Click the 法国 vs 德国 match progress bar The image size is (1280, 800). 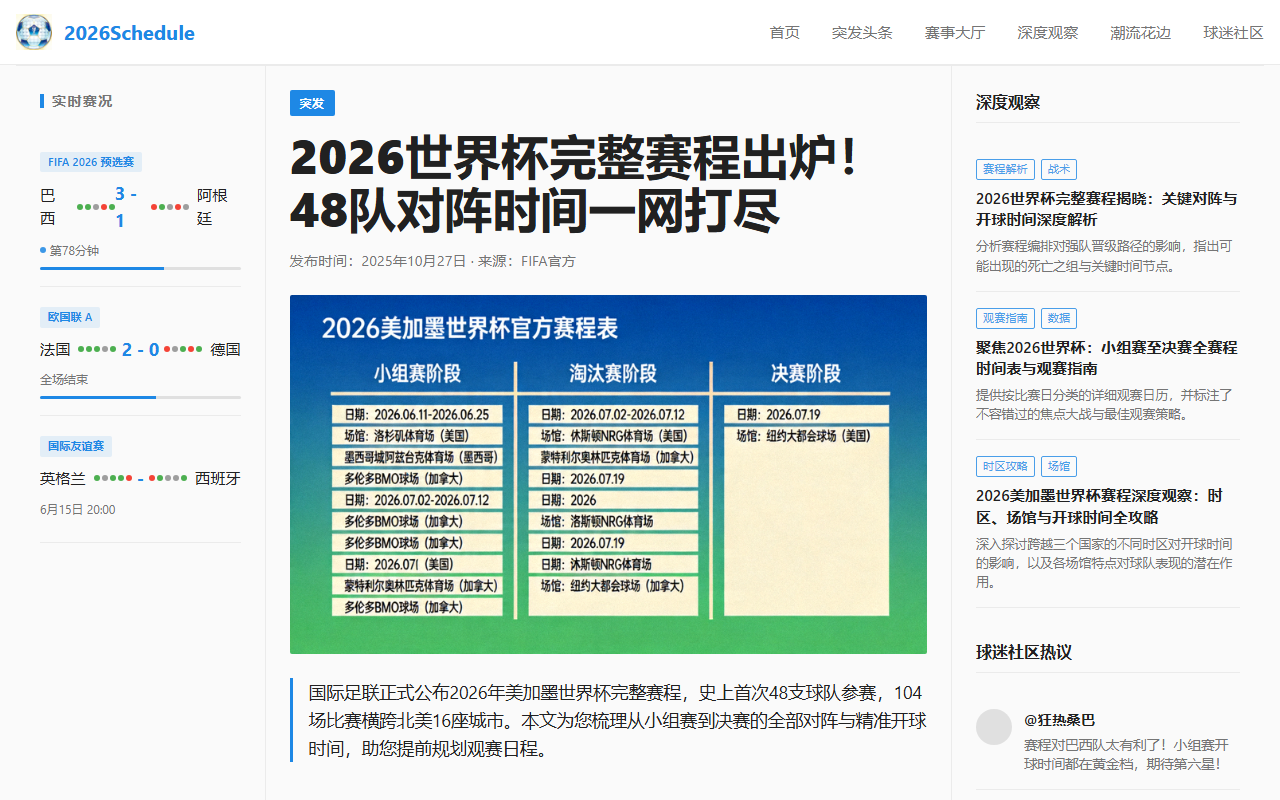(140, 397)
